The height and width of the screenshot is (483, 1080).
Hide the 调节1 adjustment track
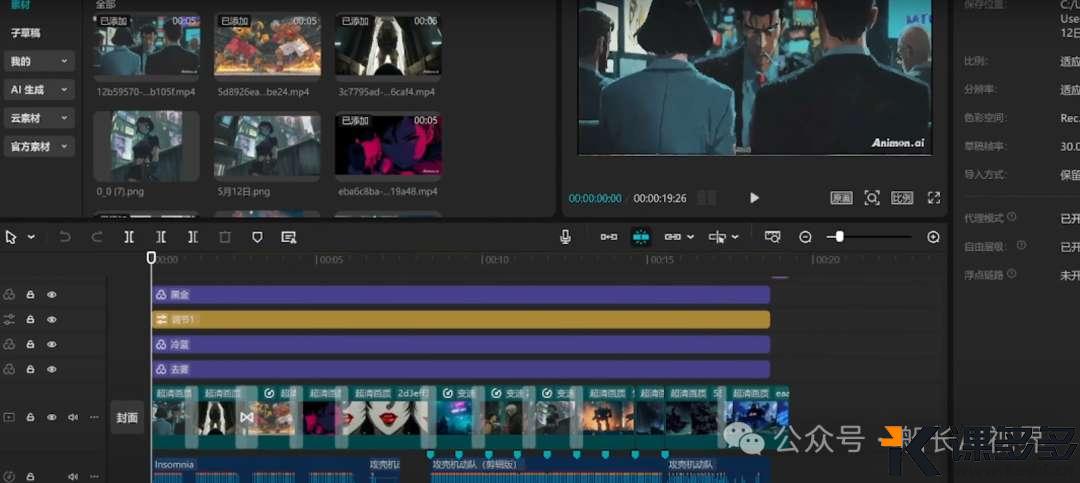52,319
